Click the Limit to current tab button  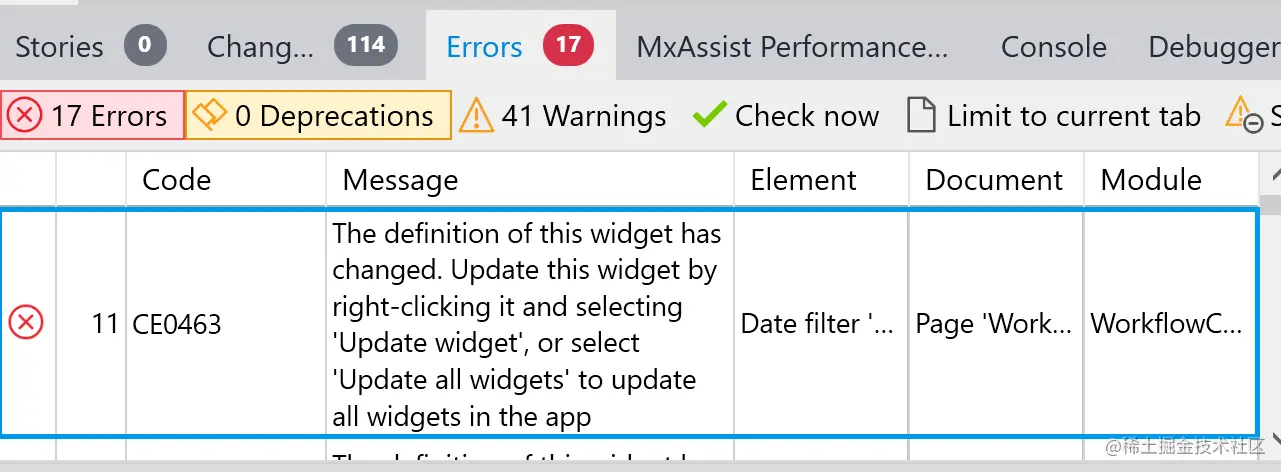(x=1053, y=116)
